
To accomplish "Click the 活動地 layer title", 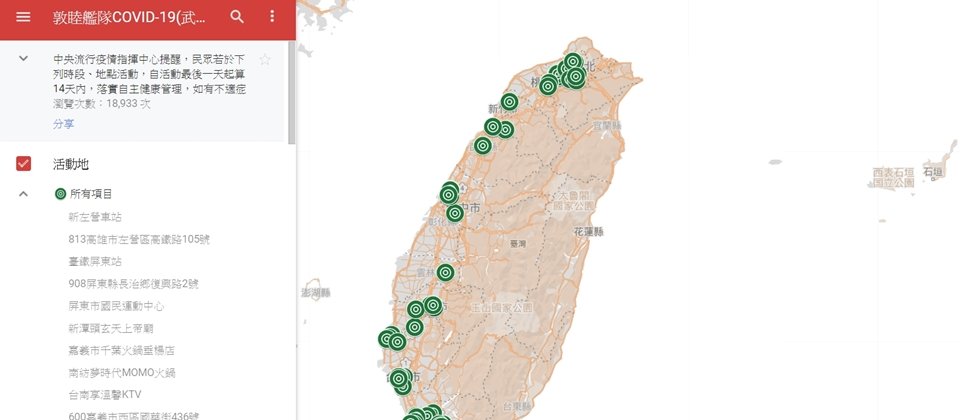I will point(71,164).
